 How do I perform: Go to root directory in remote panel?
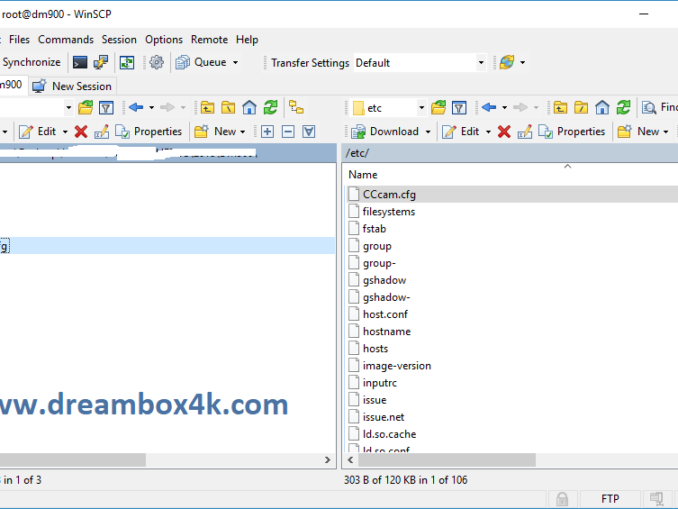581,108
